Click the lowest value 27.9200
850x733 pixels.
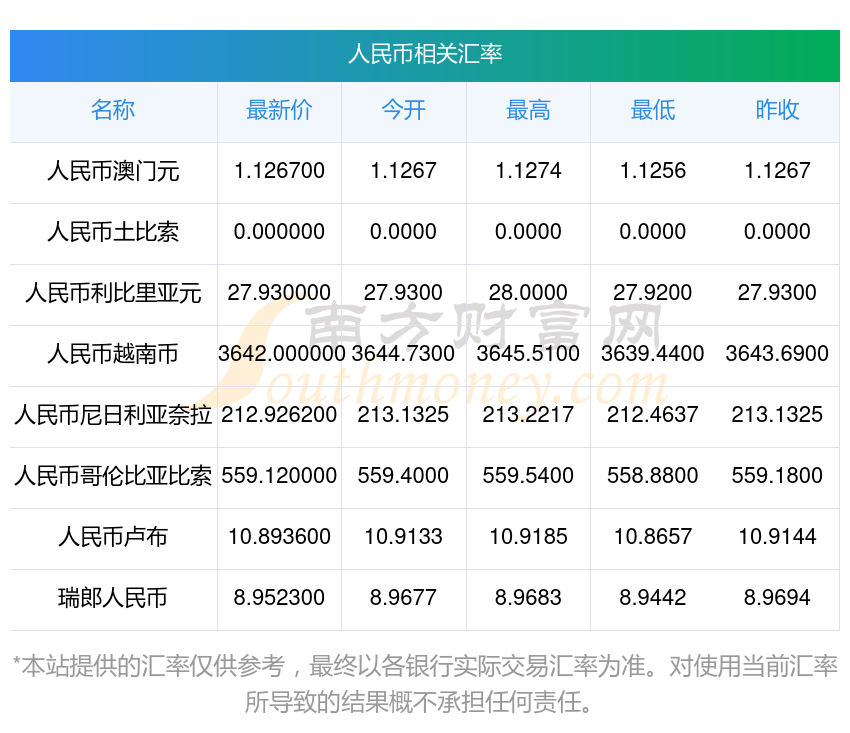653,293
